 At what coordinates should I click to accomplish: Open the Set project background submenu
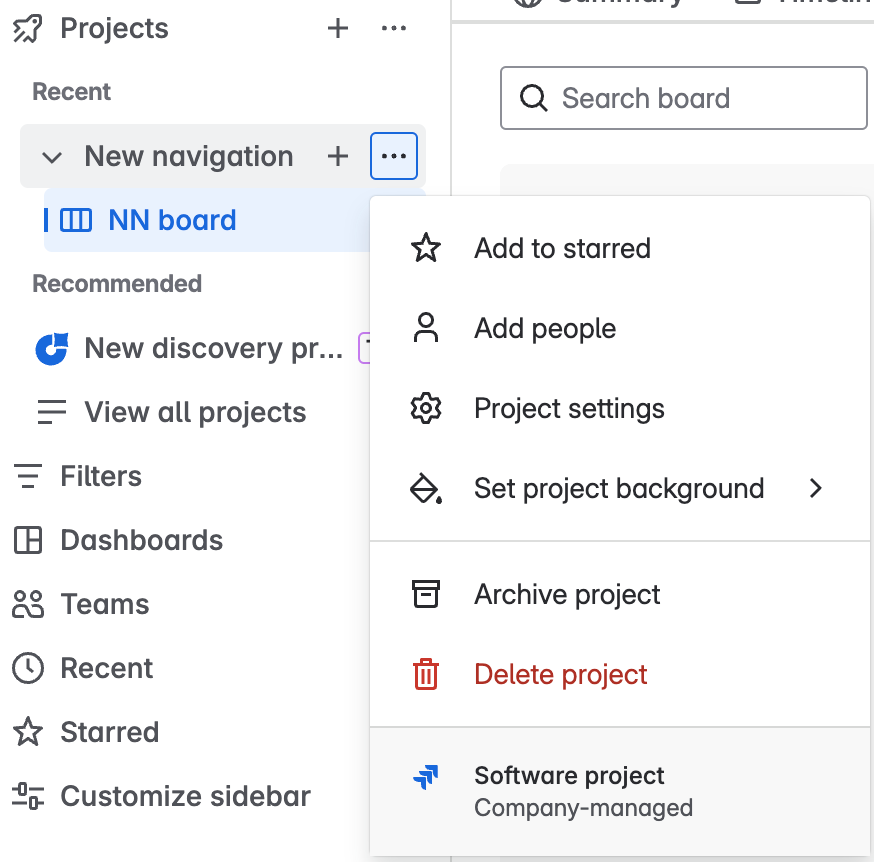click(x=618, y=489)
